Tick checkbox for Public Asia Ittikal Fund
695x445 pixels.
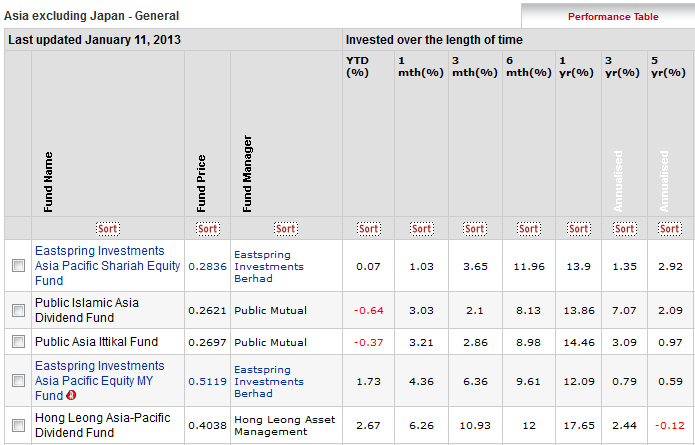click(x=18, y=342)
